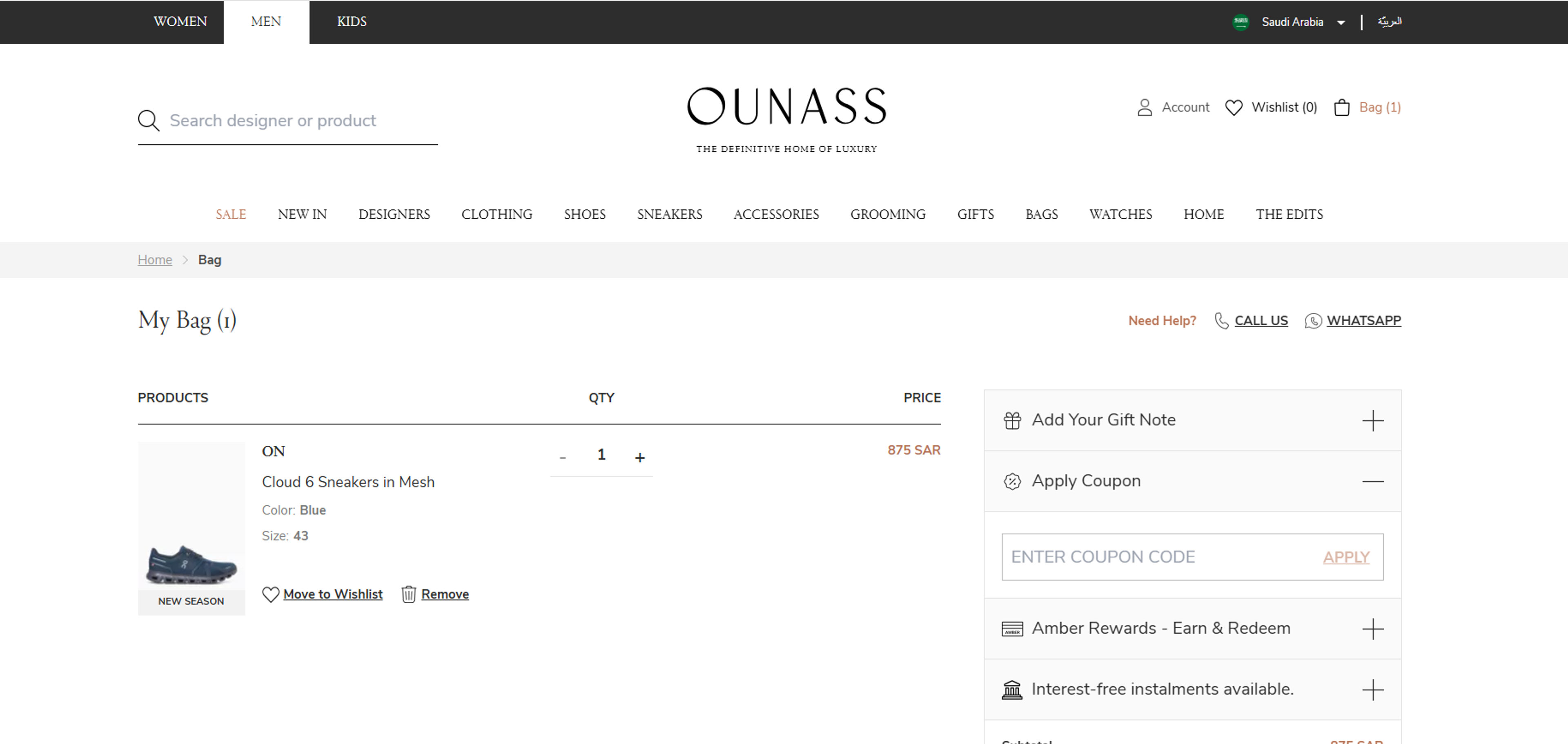Open the NEW IN menu
Viewport: 1568px width, 744px height.
(x=302, y=214)
